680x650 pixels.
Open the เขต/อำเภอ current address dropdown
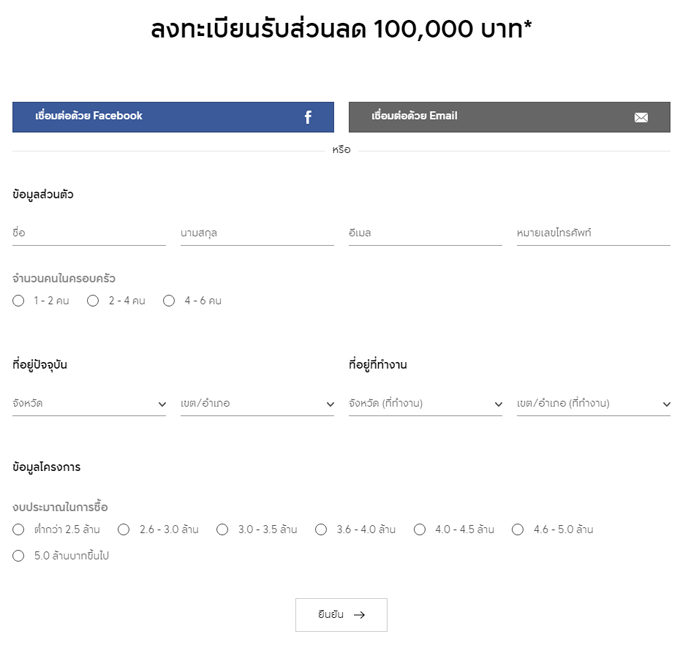[257, 403]
